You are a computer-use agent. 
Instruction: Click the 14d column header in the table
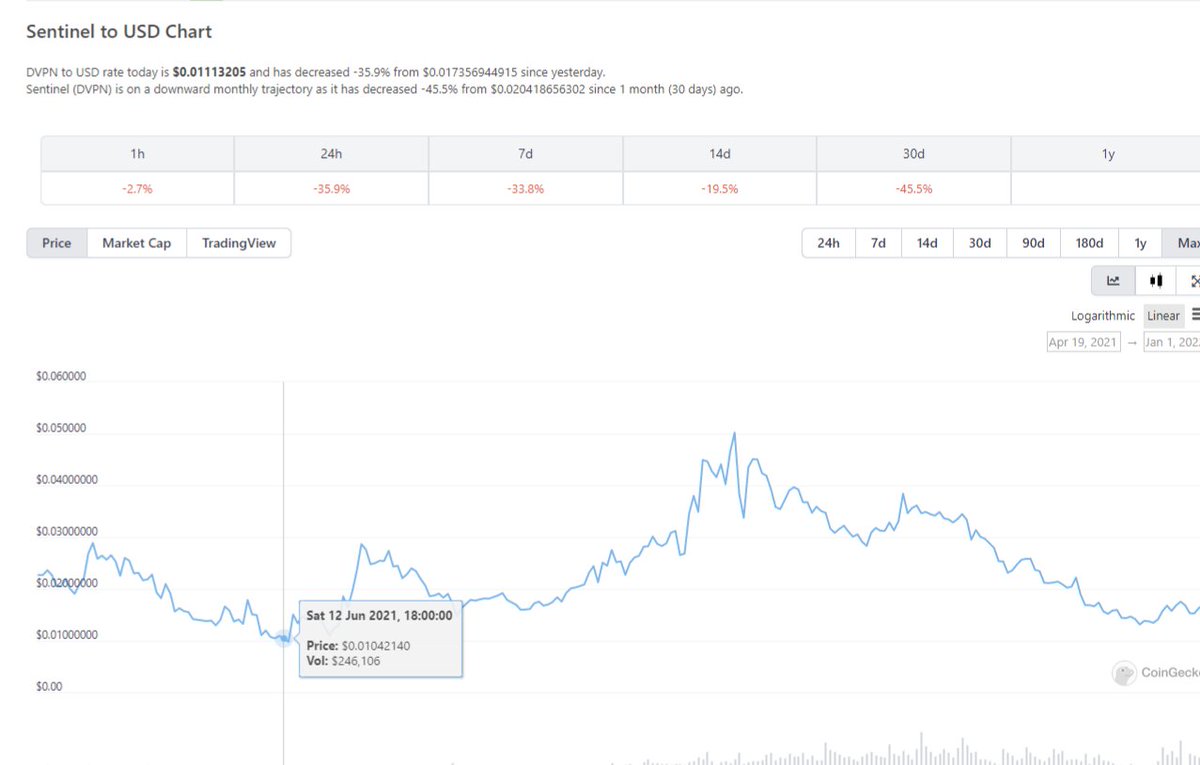[x=719, y=154]
